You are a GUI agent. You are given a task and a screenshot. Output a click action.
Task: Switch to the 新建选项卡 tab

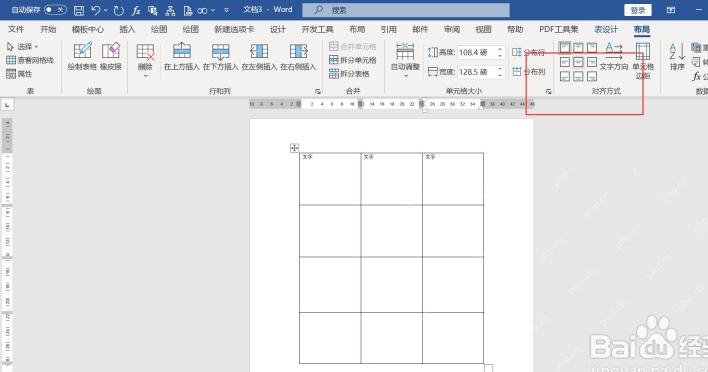(x=234, y=29)
